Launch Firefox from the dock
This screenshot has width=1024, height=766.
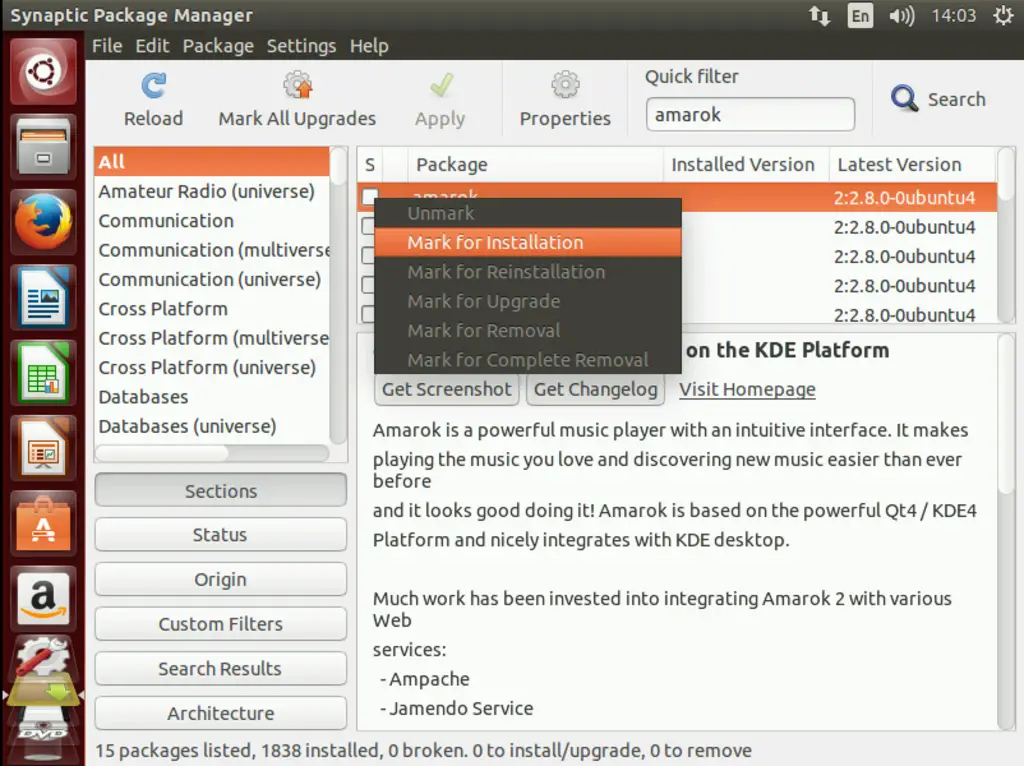(43, 221)
